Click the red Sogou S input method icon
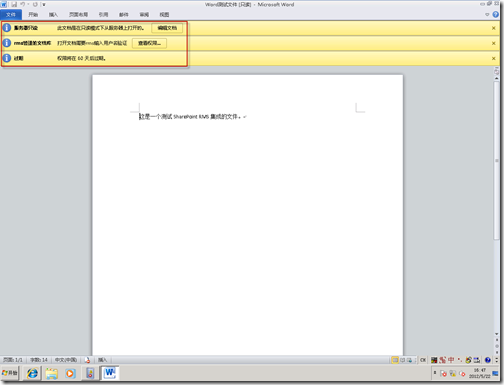This screenshot has height=385, width=504. coord(443,360)
